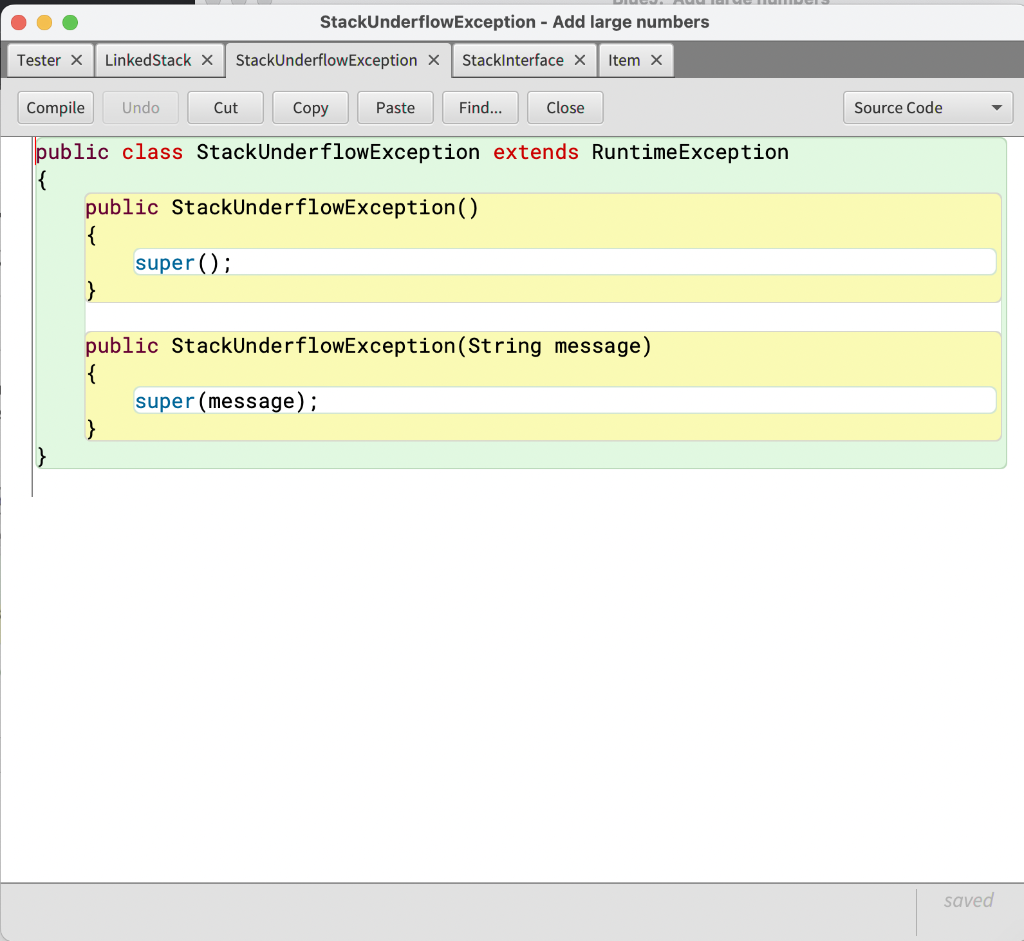The height and width of the screenshot is (941, 1024).
Task: Select the StackInterface tab
Action: pos(512,60)
